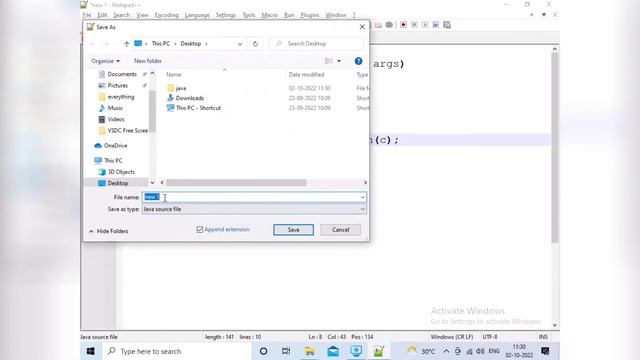Open Encoding menu in Notepad++
The image size is (640, 360).
click(x=167, y=15)
